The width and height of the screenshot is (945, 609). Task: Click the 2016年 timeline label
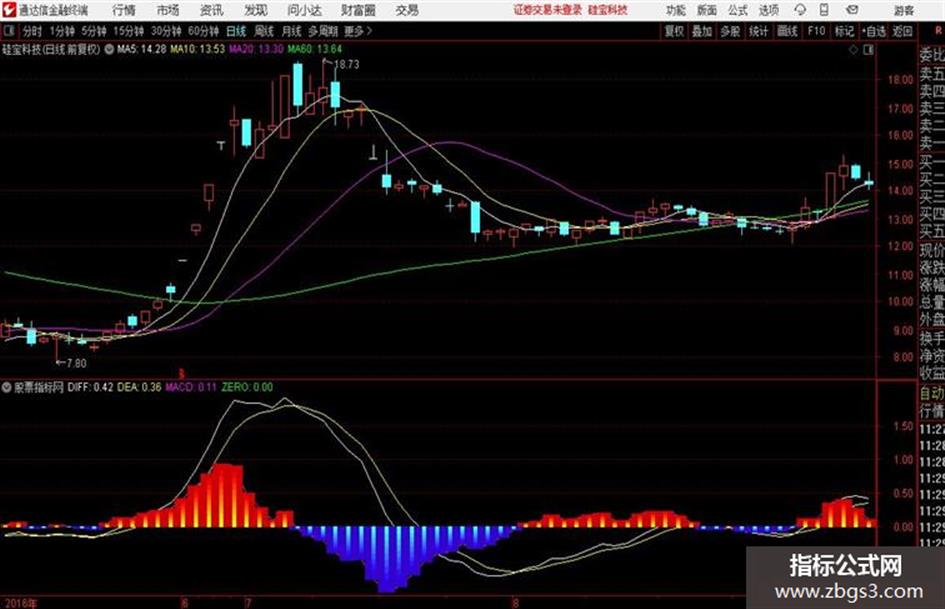tap(20, 603)
